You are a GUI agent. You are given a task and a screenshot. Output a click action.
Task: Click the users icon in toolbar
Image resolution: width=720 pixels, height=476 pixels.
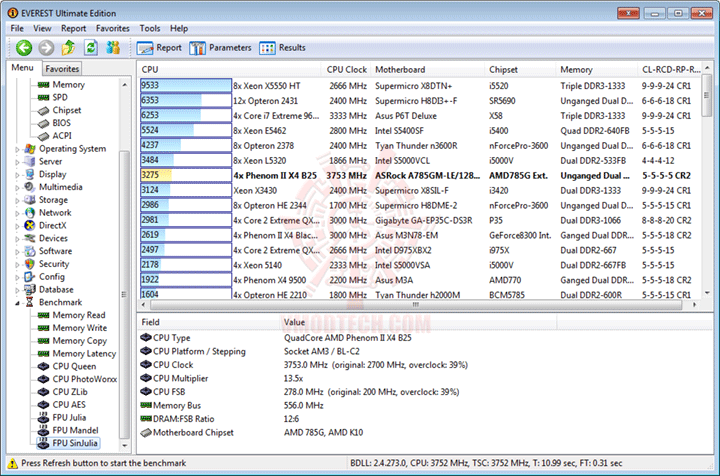pos(113,47)
